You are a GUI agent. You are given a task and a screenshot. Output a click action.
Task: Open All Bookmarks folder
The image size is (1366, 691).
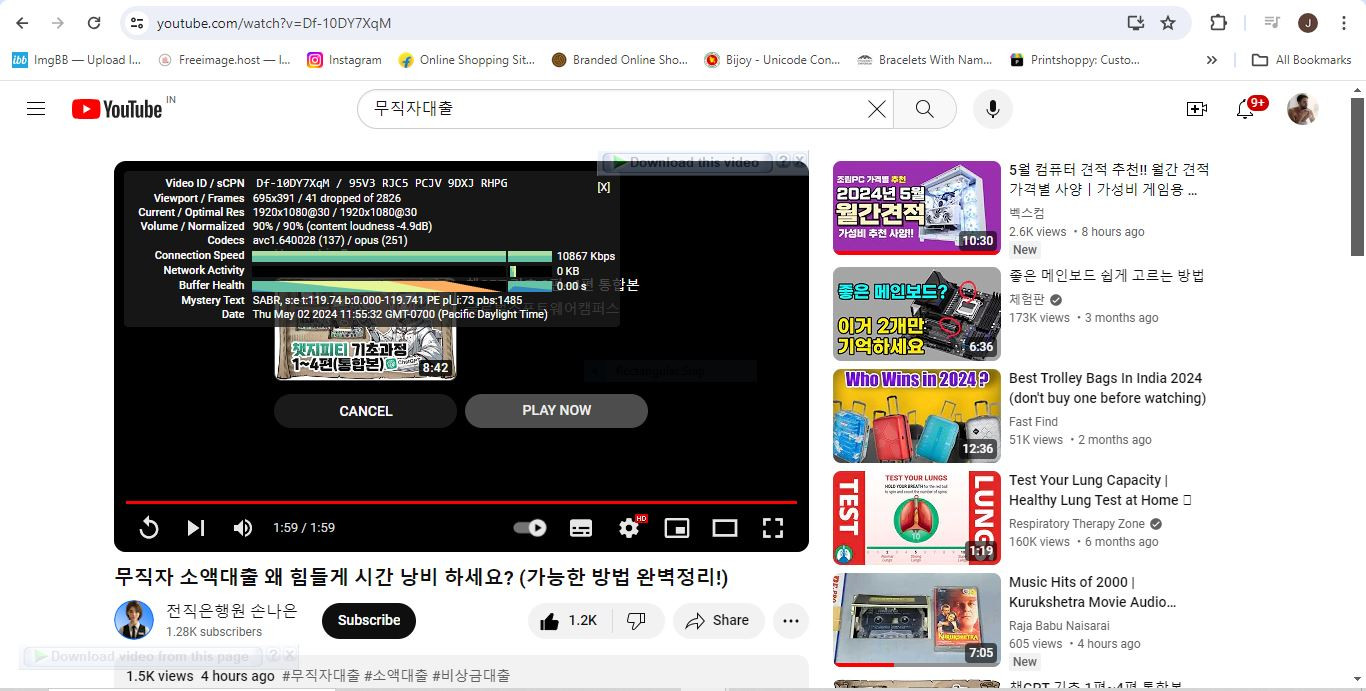point(1302,60)
